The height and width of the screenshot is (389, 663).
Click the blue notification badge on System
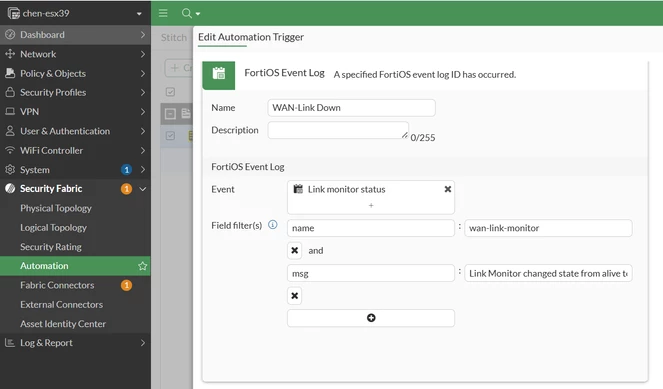(x=126, y=170)
